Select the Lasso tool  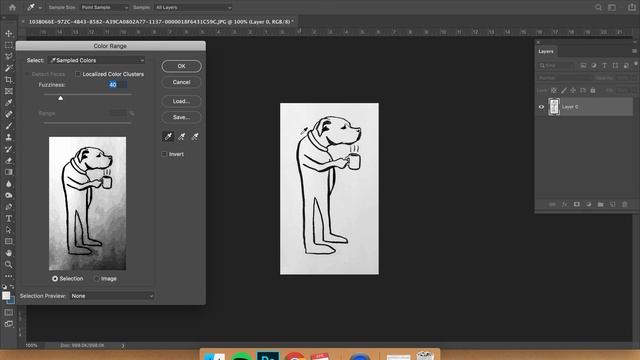[x=9, y=56]
